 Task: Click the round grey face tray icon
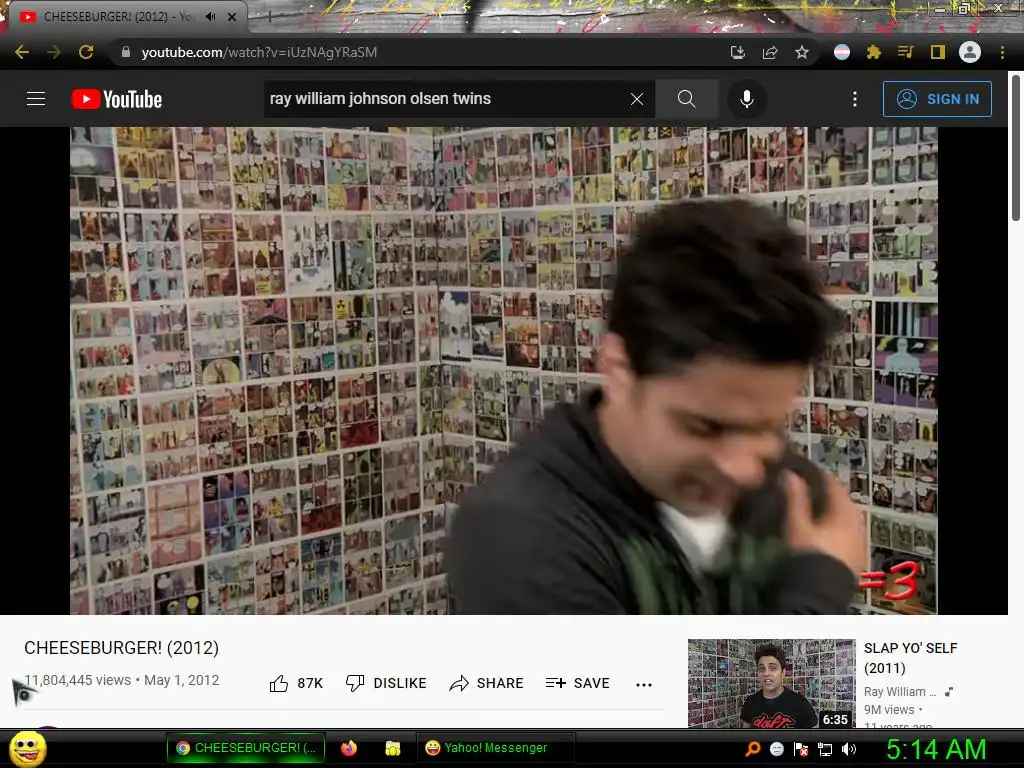click(776, 749)
